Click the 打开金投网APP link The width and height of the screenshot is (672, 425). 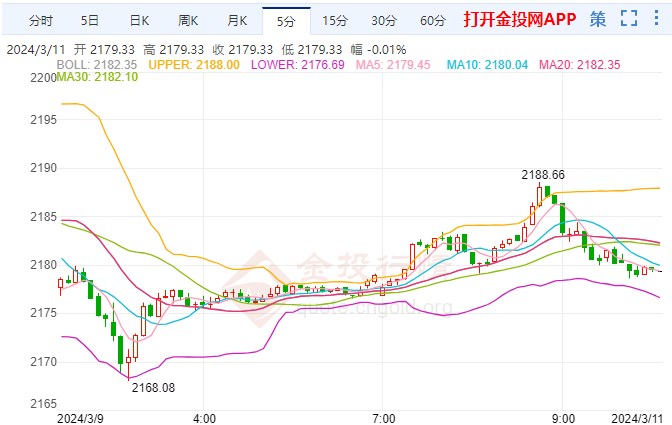click(519, 19)
